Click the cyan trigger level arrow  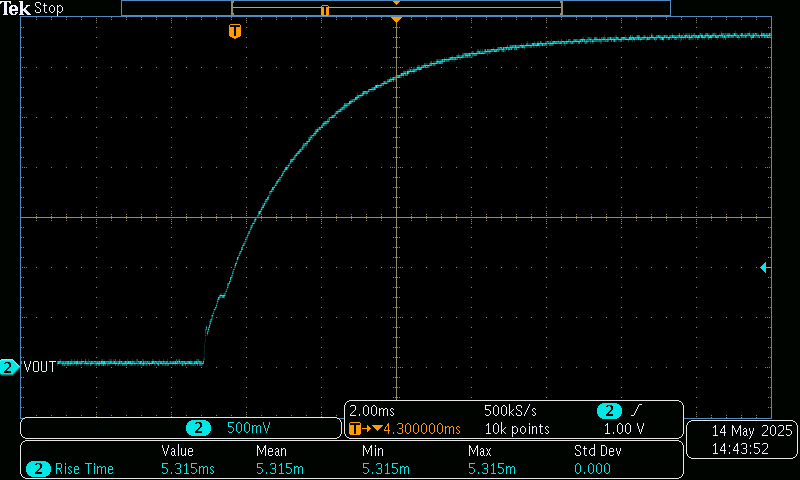(x=764, y=267)
